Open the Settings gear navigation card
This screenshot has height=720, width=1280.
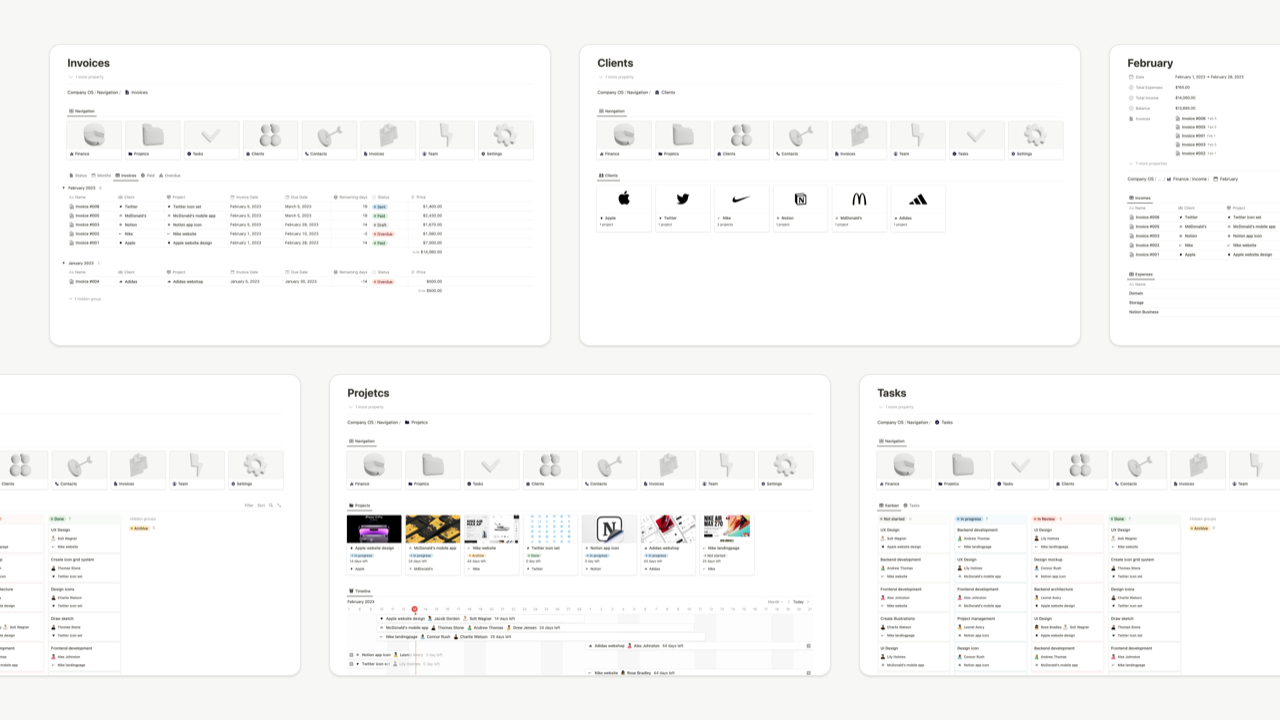(506, 139)
